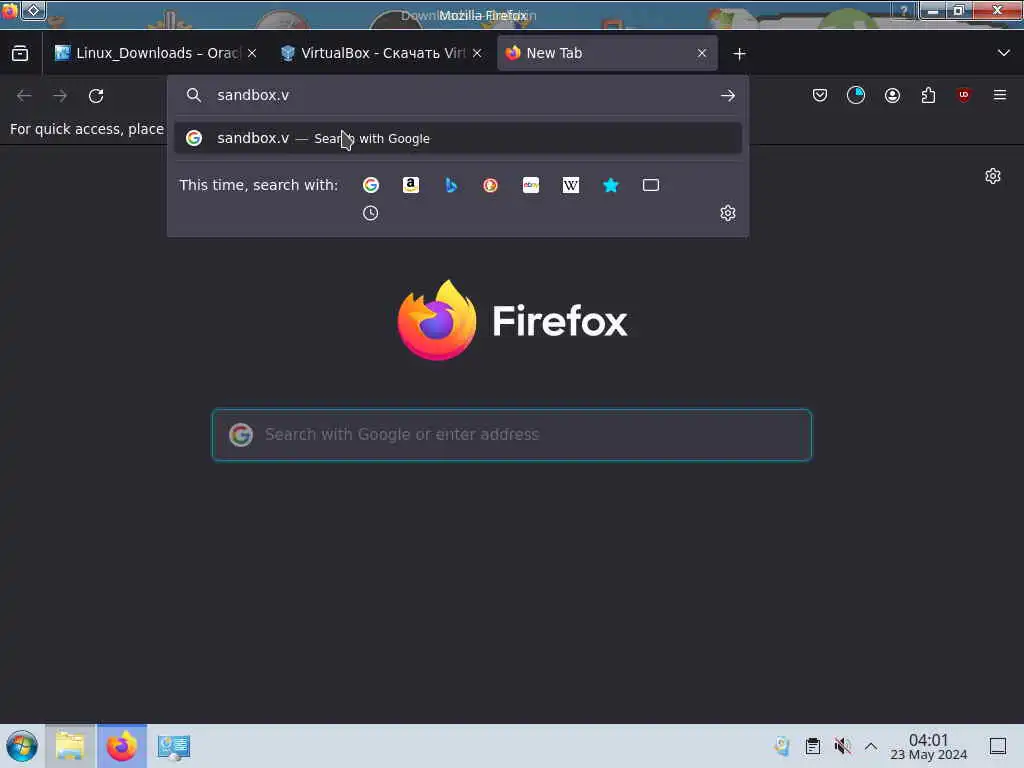
Task: Search this time with eBay
Action: 531,185
